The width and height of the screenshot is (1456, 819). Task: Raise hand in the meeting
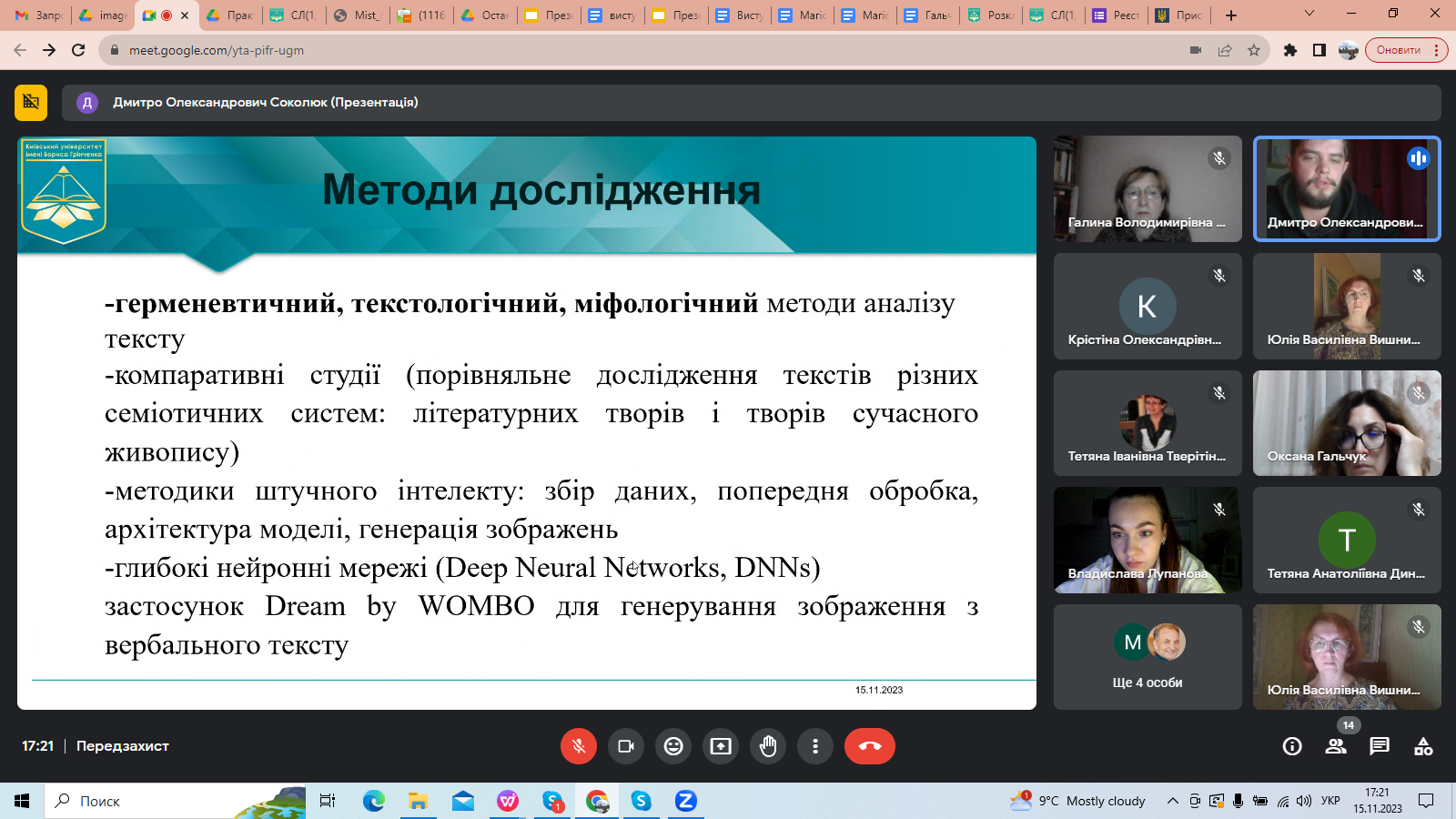[x=768, y=746]
